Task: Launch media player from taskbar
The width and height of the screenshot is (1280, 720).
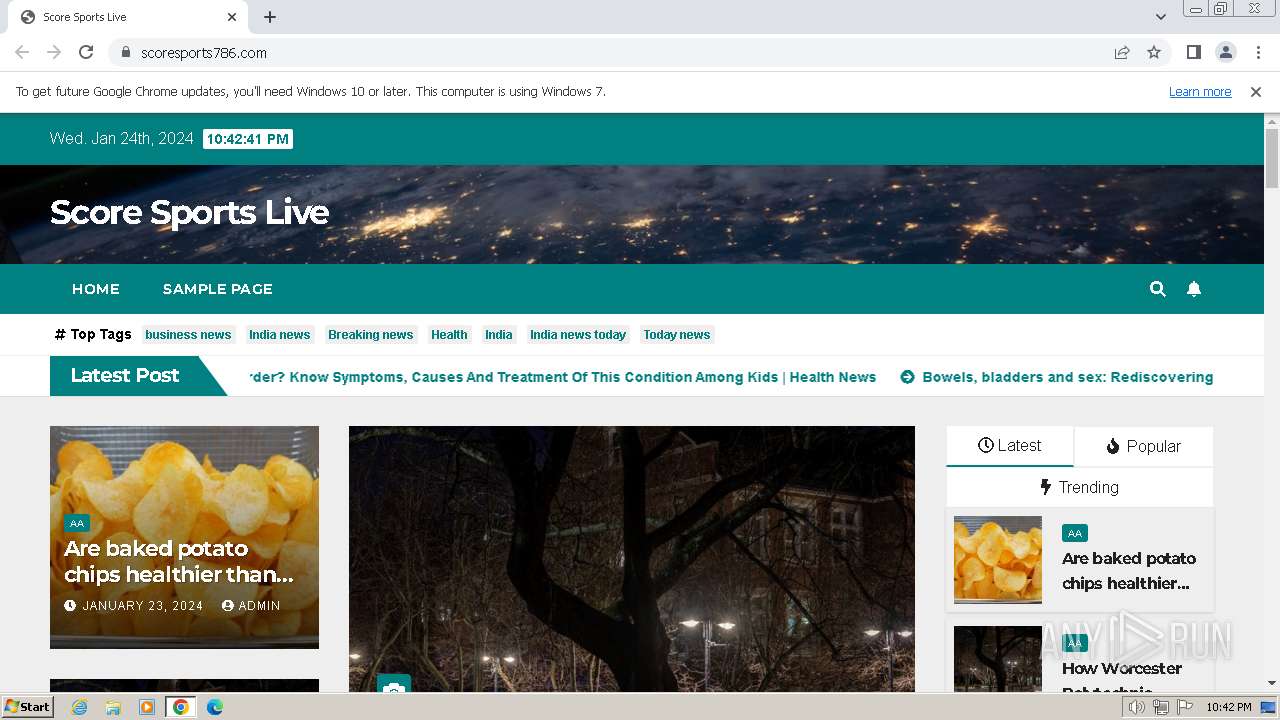Action: [147, 707]
